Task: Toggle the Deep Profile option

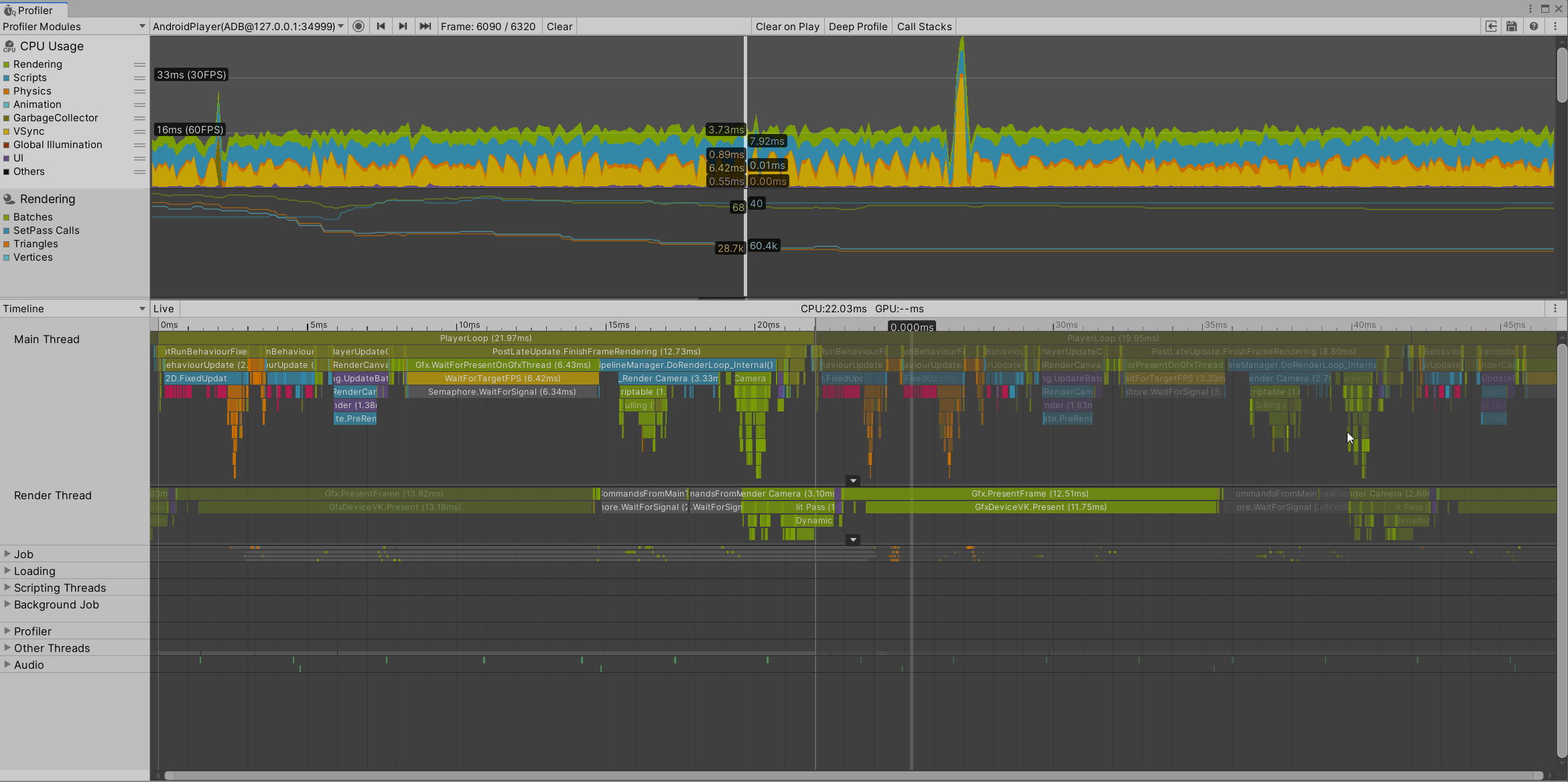Action: click(858, 26)
